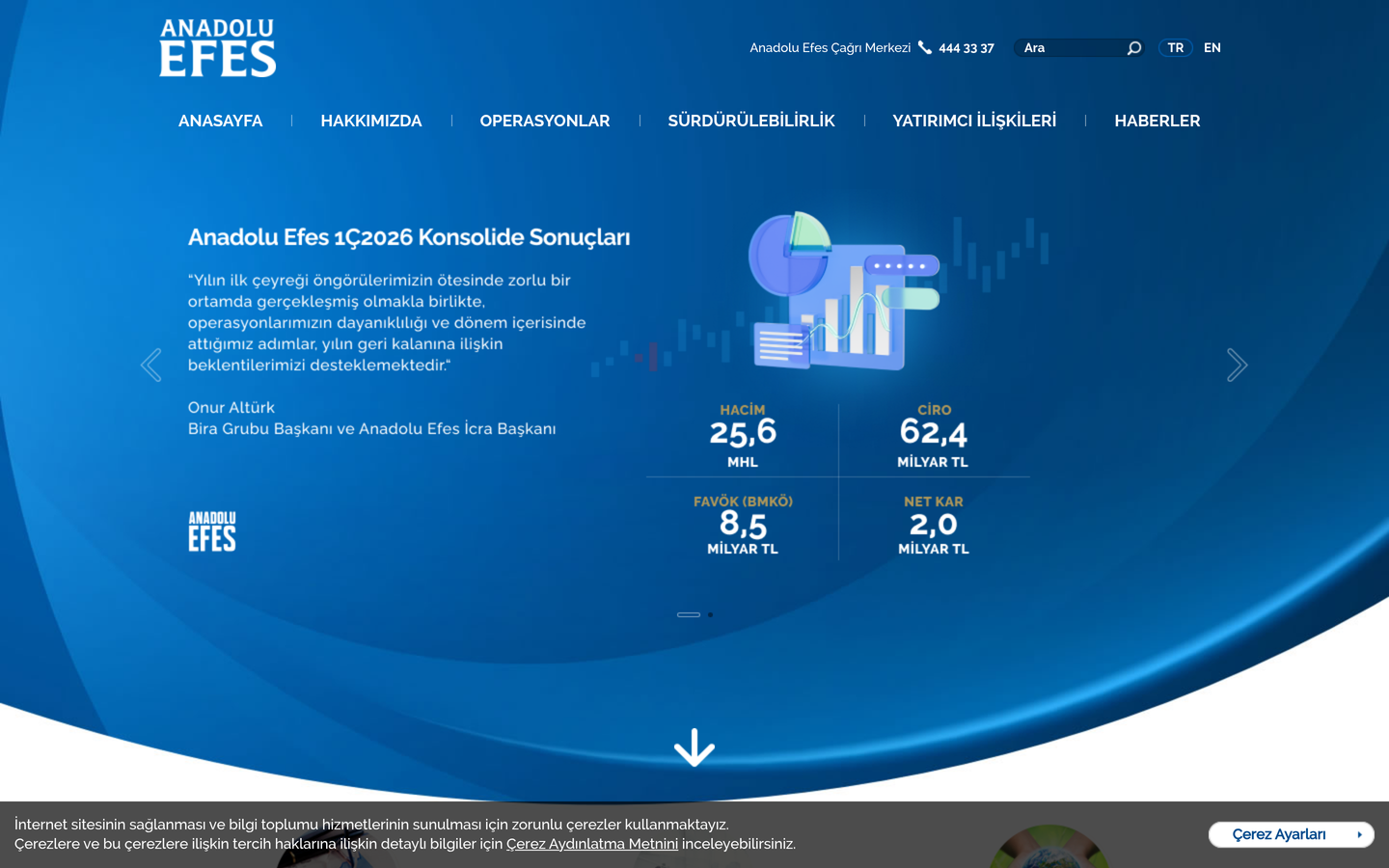
Task: Click the Anadolu Efes Çağrı Merkezi label
Action: [831, 48]
